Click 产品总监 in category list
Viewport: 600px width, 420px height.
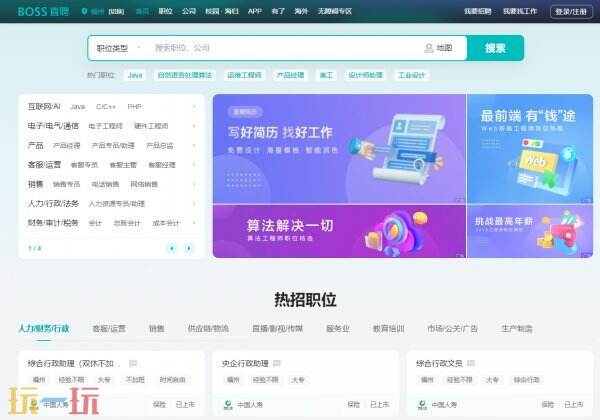tap(160, 145)
